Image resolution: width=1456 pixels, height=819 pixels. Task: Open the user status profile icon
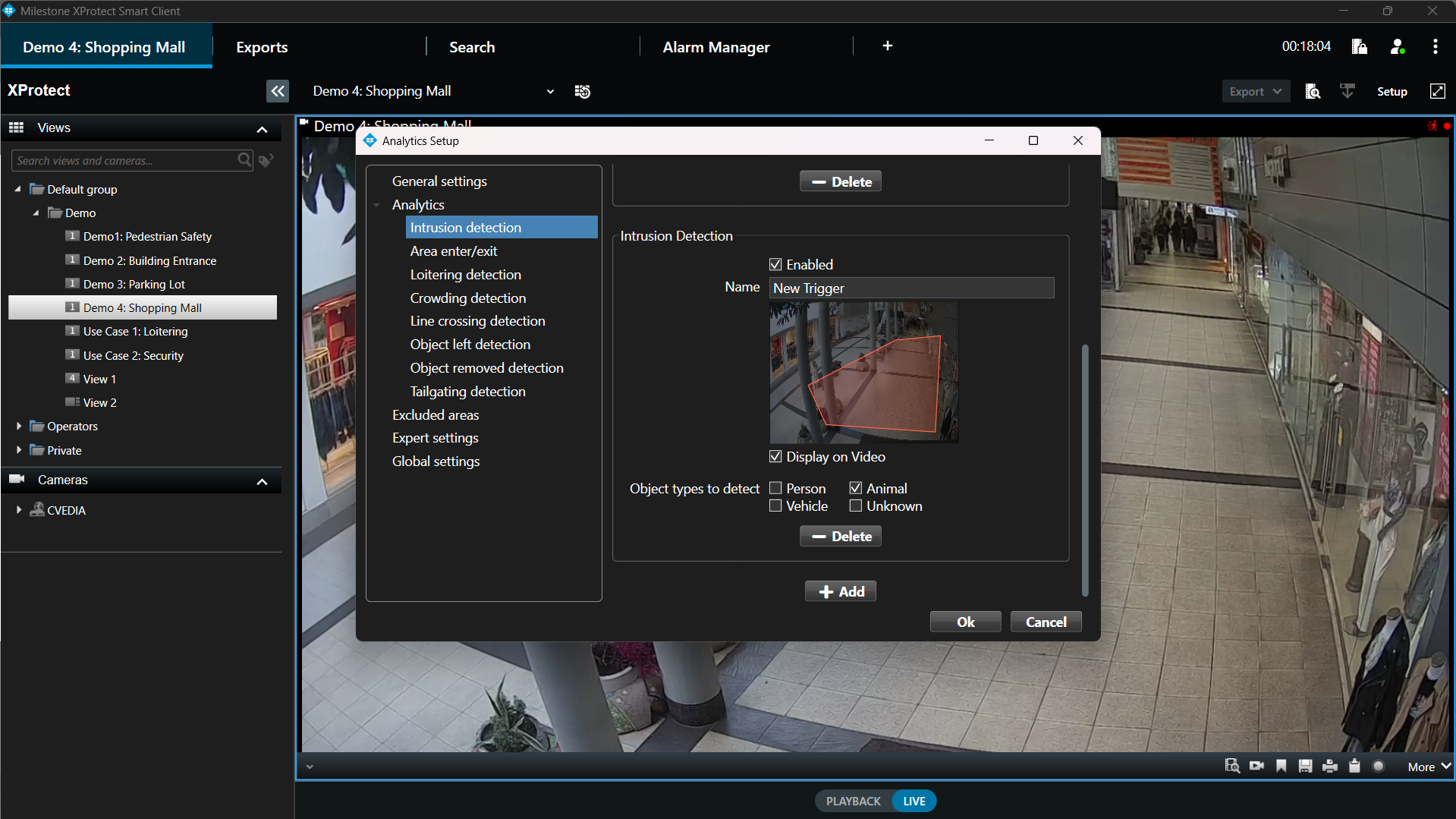1398,46
